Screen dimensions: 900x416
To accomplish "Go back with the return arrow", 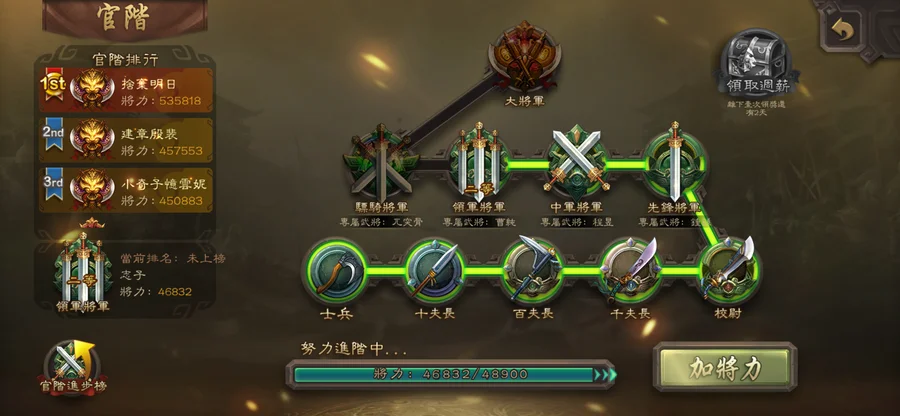I will click(x=842, y=29).
